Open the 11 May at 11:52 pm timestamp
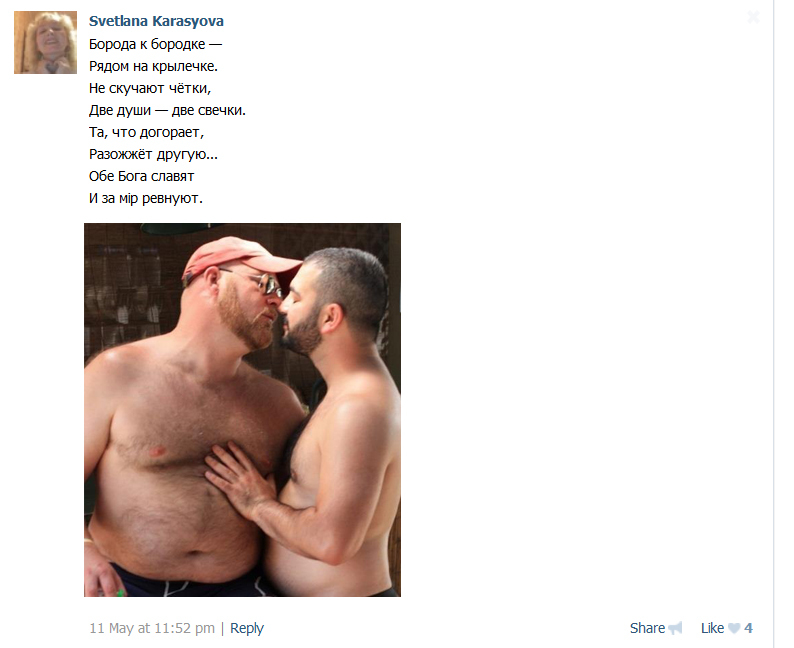This screenshot has height=648, width=794. click(x=152, y=628)
